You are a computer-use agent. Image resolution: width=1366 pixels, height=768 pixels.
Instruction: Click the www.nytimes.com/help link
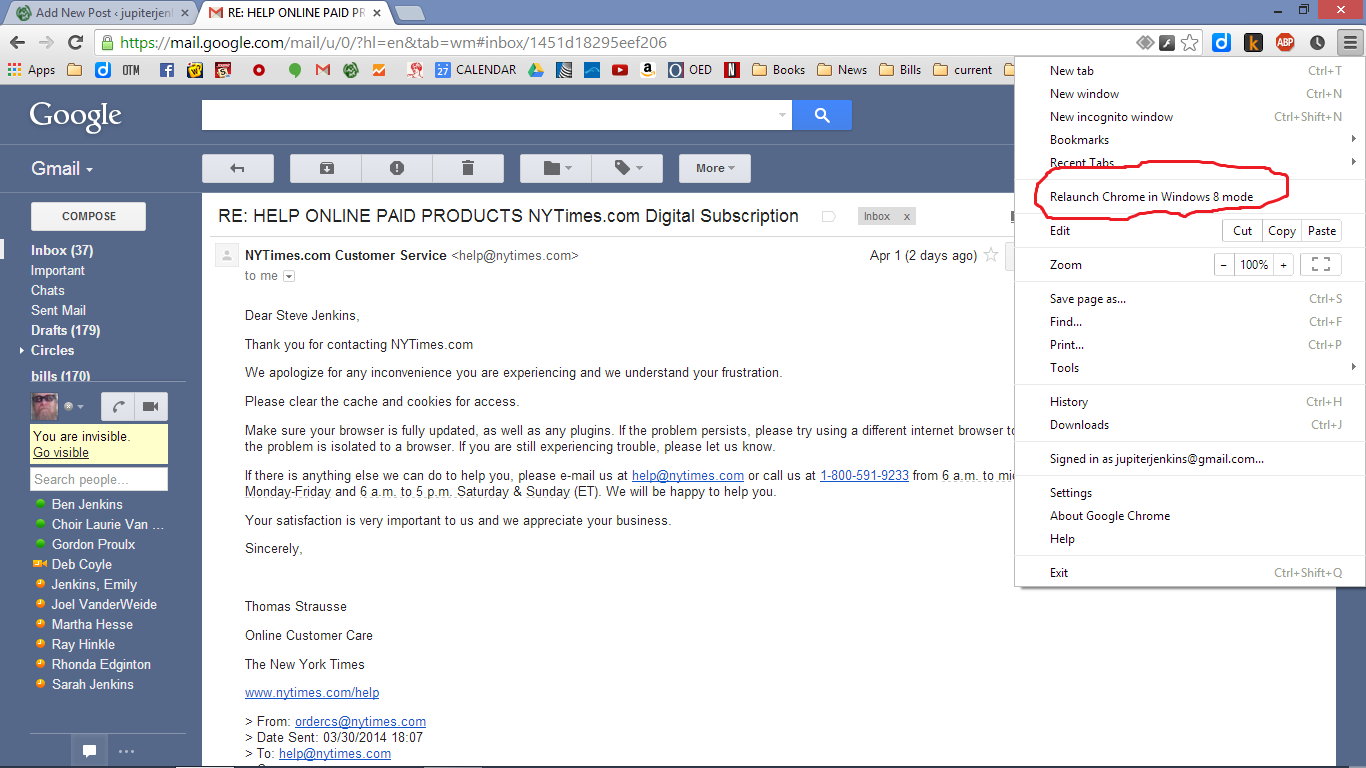(x=312, y=693)
